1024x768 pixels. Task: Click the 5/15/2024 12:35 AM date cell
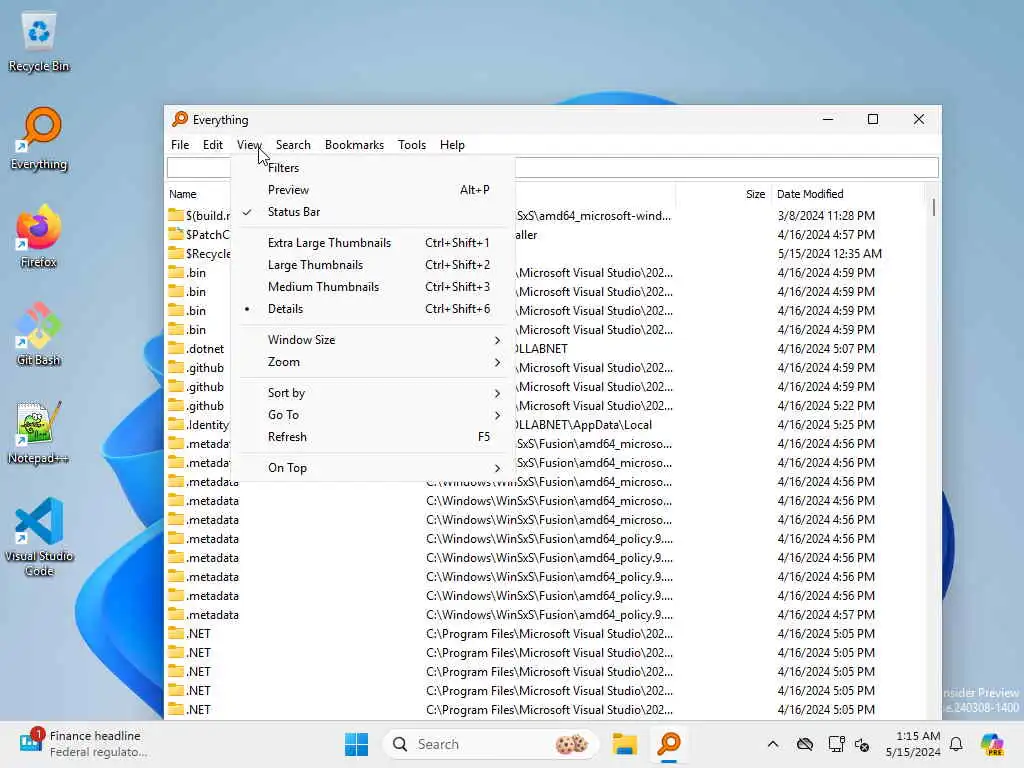[x=829, y=253]
